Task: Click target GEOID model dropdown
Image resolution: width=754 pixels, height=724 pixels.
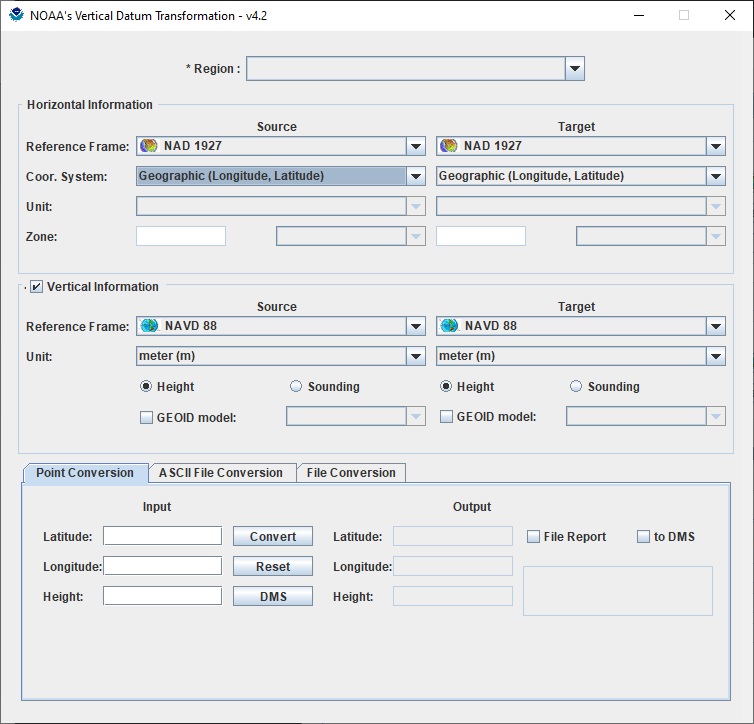Action: tap(646, 416)
